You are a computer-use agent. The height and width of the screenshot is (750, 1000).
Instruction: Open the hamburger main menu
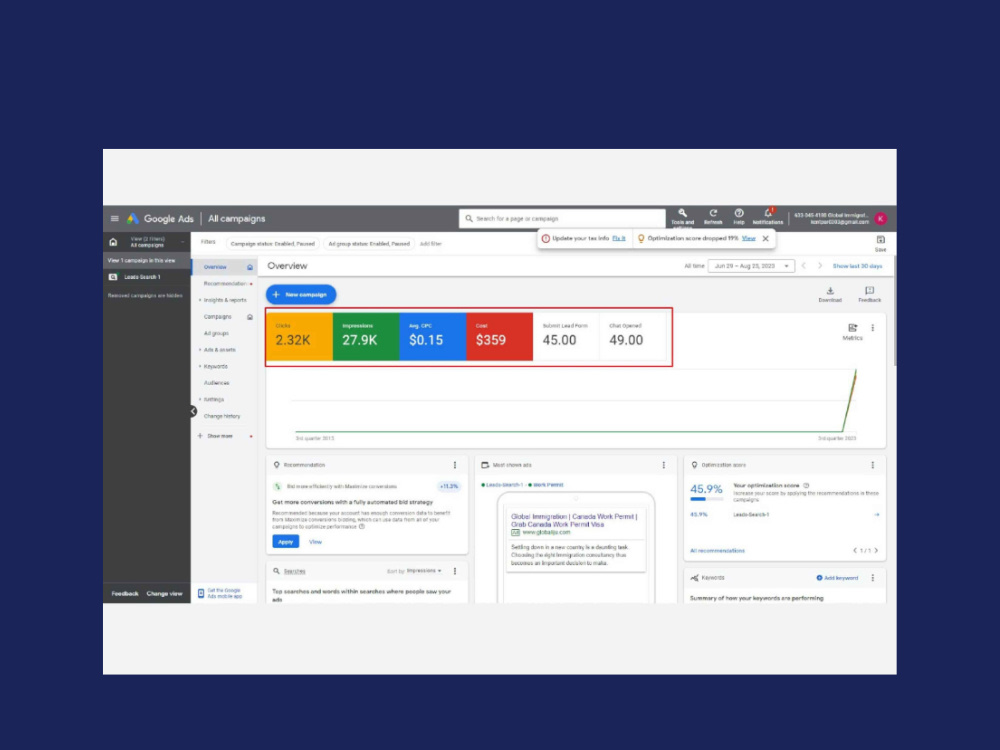[x=115, y=218]
